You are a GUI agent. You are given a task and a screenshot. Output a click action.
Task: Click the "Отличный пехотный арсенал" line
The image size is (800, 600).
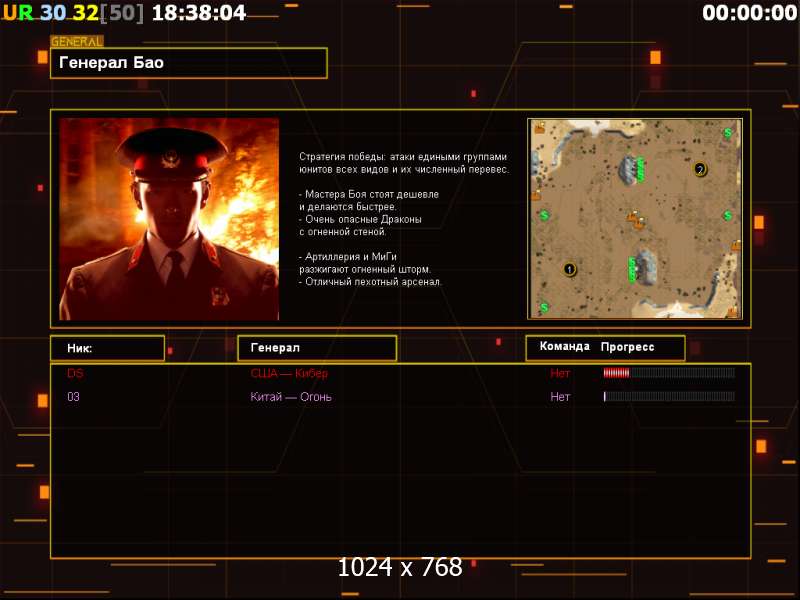click(x=370, y=282)
